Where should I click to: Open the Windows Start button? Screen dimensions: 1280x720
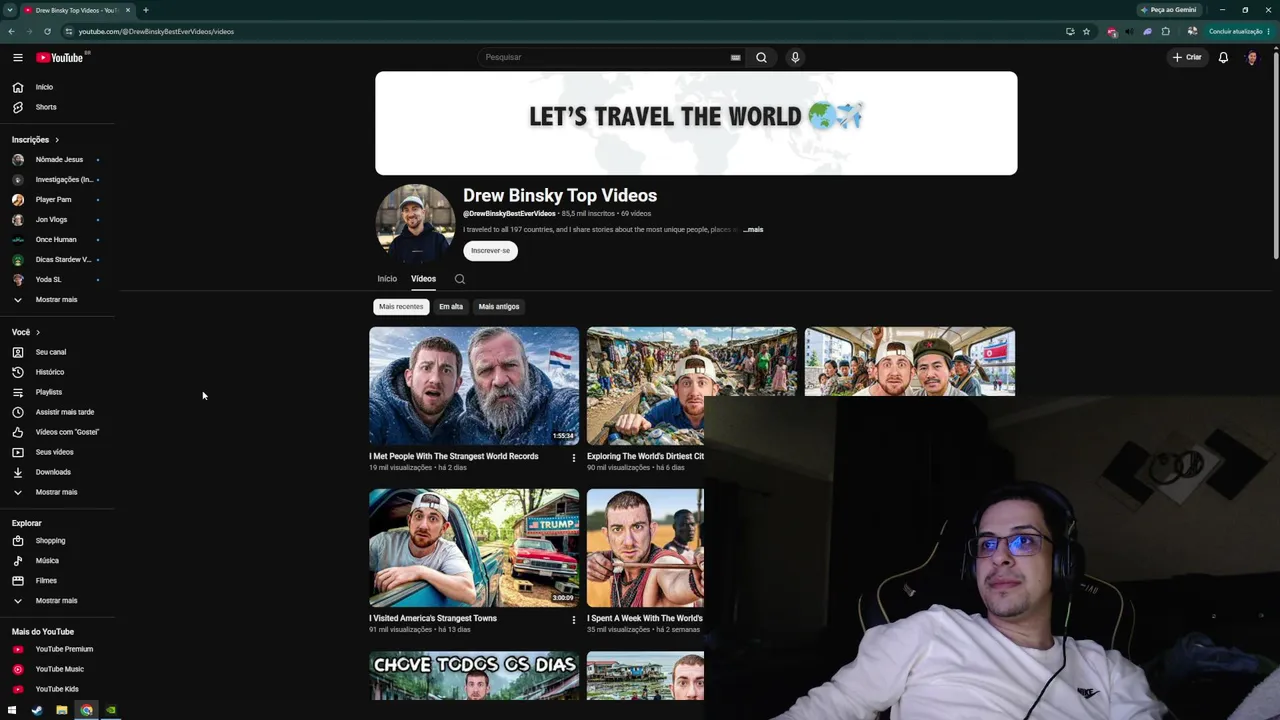click(12, 710)
